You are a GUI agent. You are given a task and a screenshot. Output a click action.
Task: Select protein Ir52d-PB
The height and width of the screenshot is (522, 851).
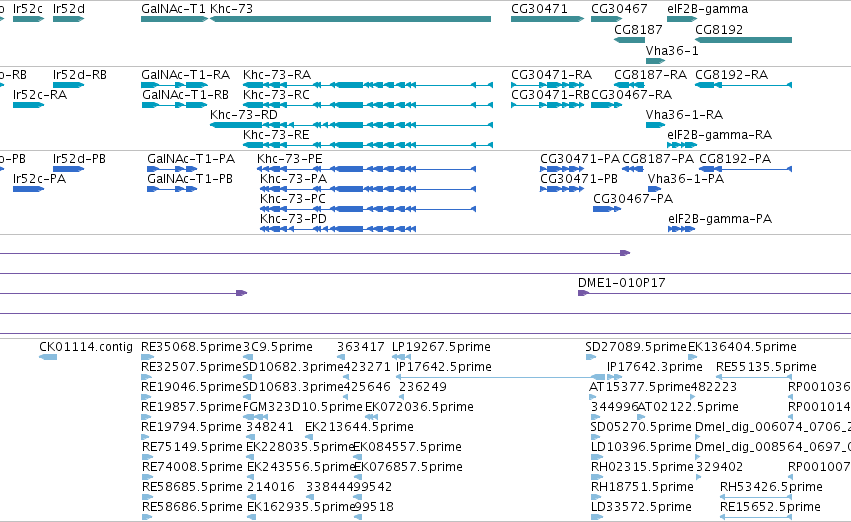68,169
